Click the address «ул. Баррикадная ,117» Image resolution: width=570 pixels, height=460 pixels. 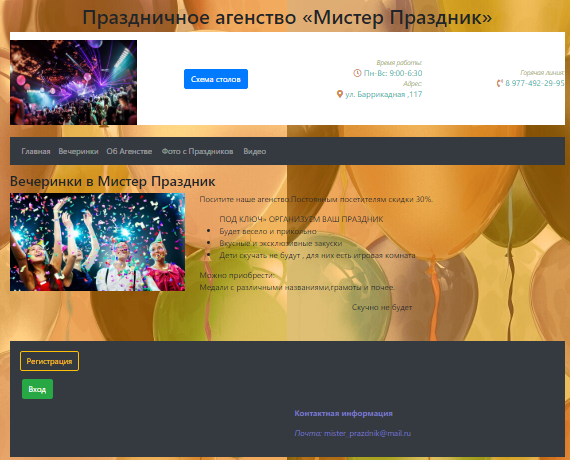pyautogui.click(x=384, y=94)
